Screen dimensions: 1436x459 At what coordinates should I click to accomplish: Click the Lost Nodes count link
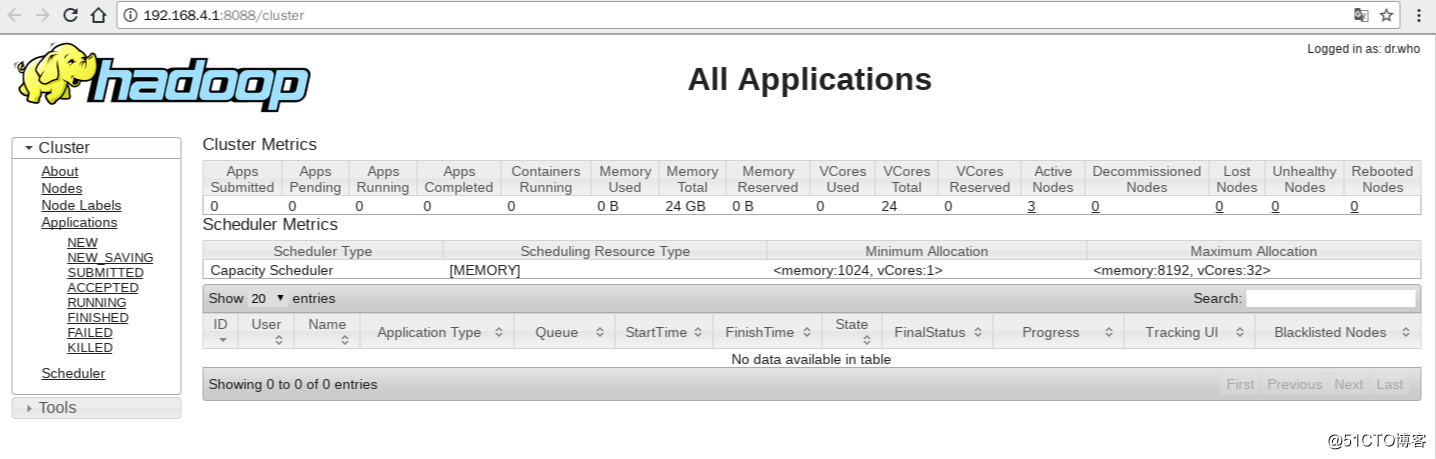pyautogui.click(x=1219, y=206)
